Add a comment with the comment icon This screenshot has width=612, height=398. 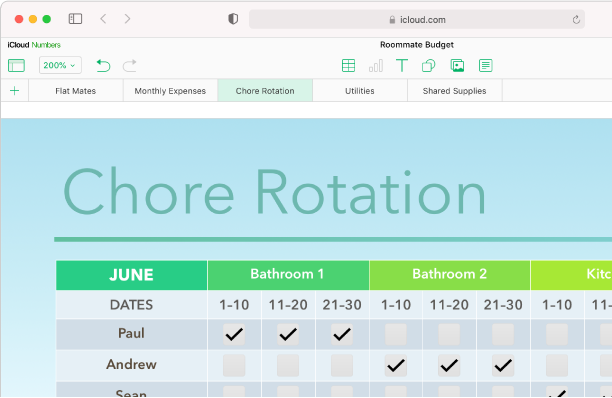coord(485,65)
